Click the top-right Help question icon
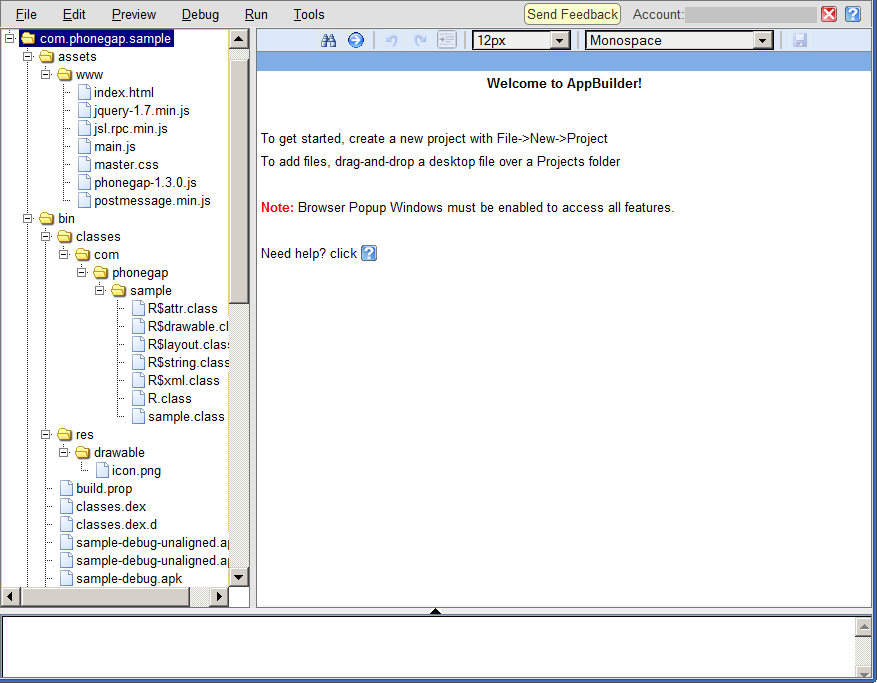 (853, 14)
